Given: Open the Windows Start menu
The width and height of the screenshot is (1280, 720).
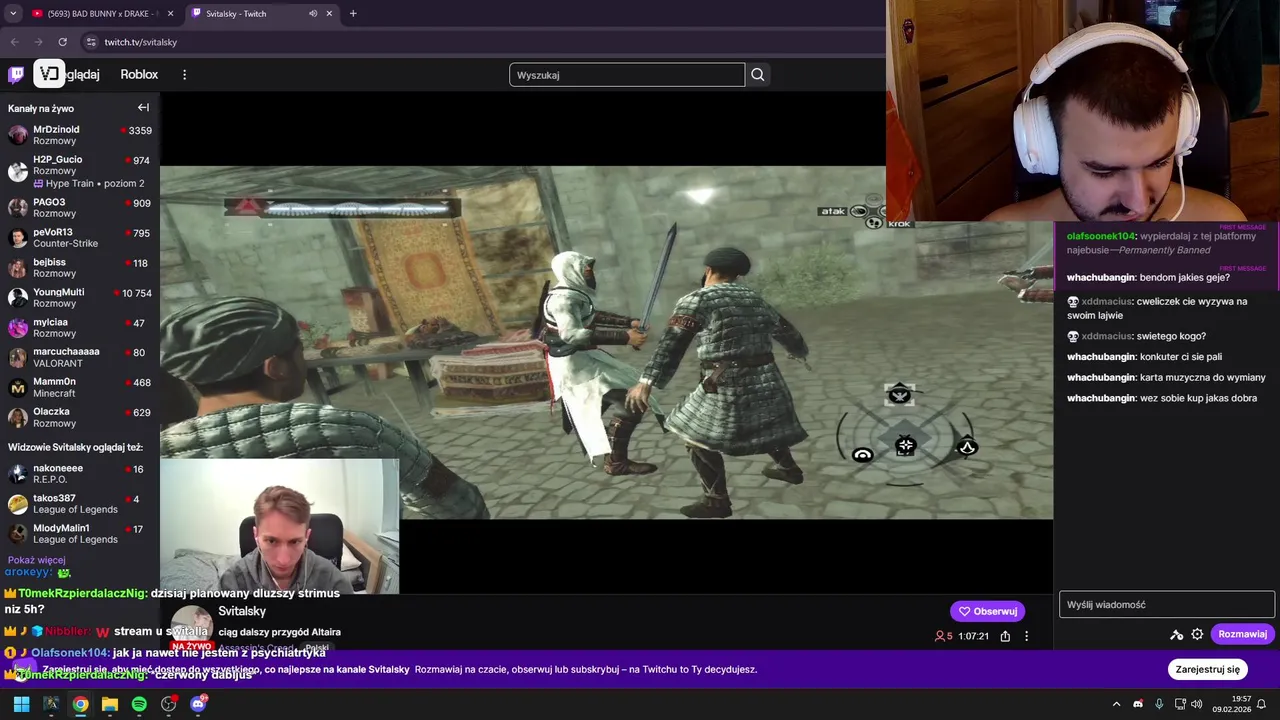Looking at the screenshot, I should [x=21, y=704].
